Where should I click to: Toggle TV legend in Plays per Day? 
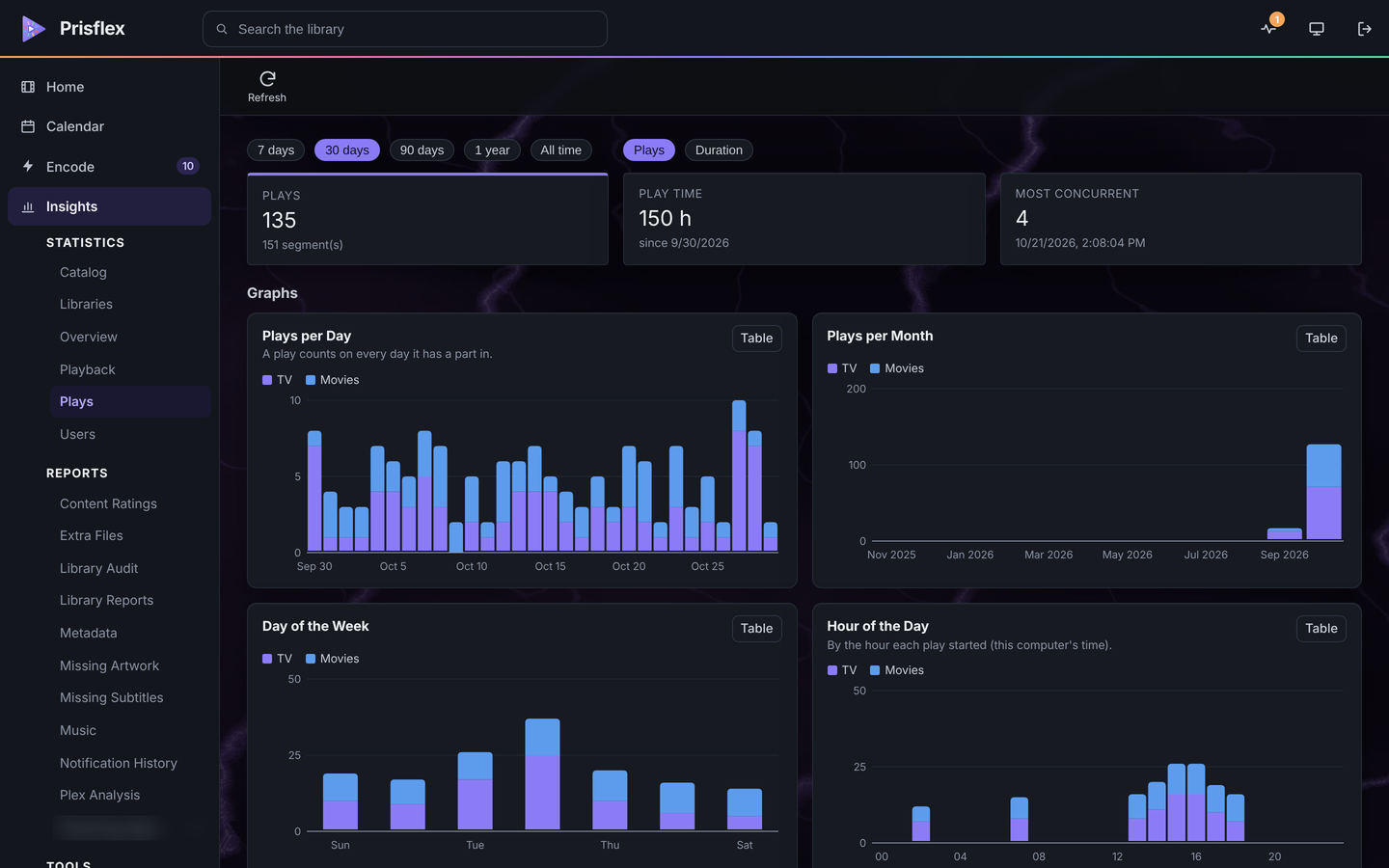point(277,380)
